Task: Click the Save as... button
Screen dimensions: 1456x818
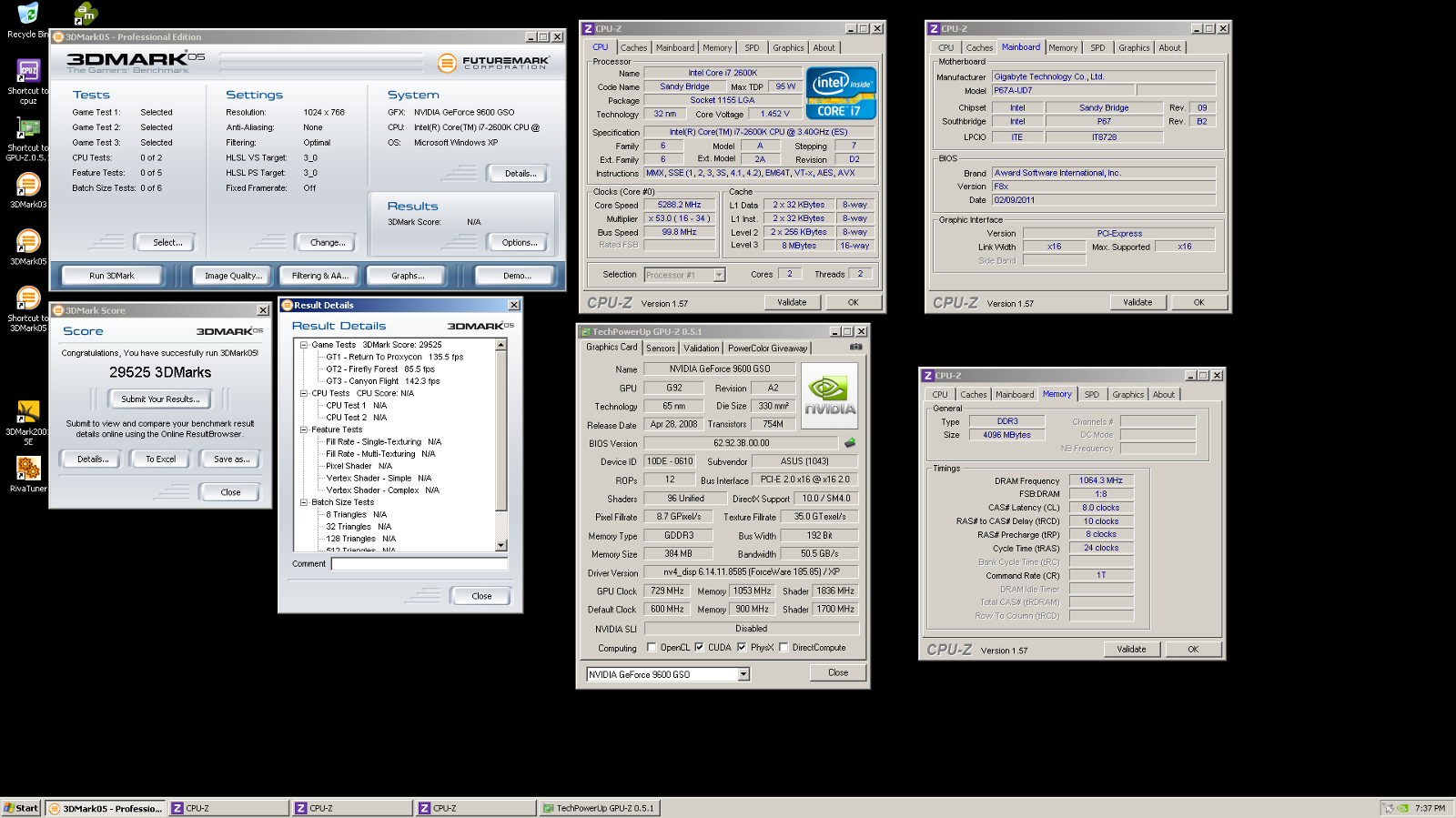Action: 231,459
